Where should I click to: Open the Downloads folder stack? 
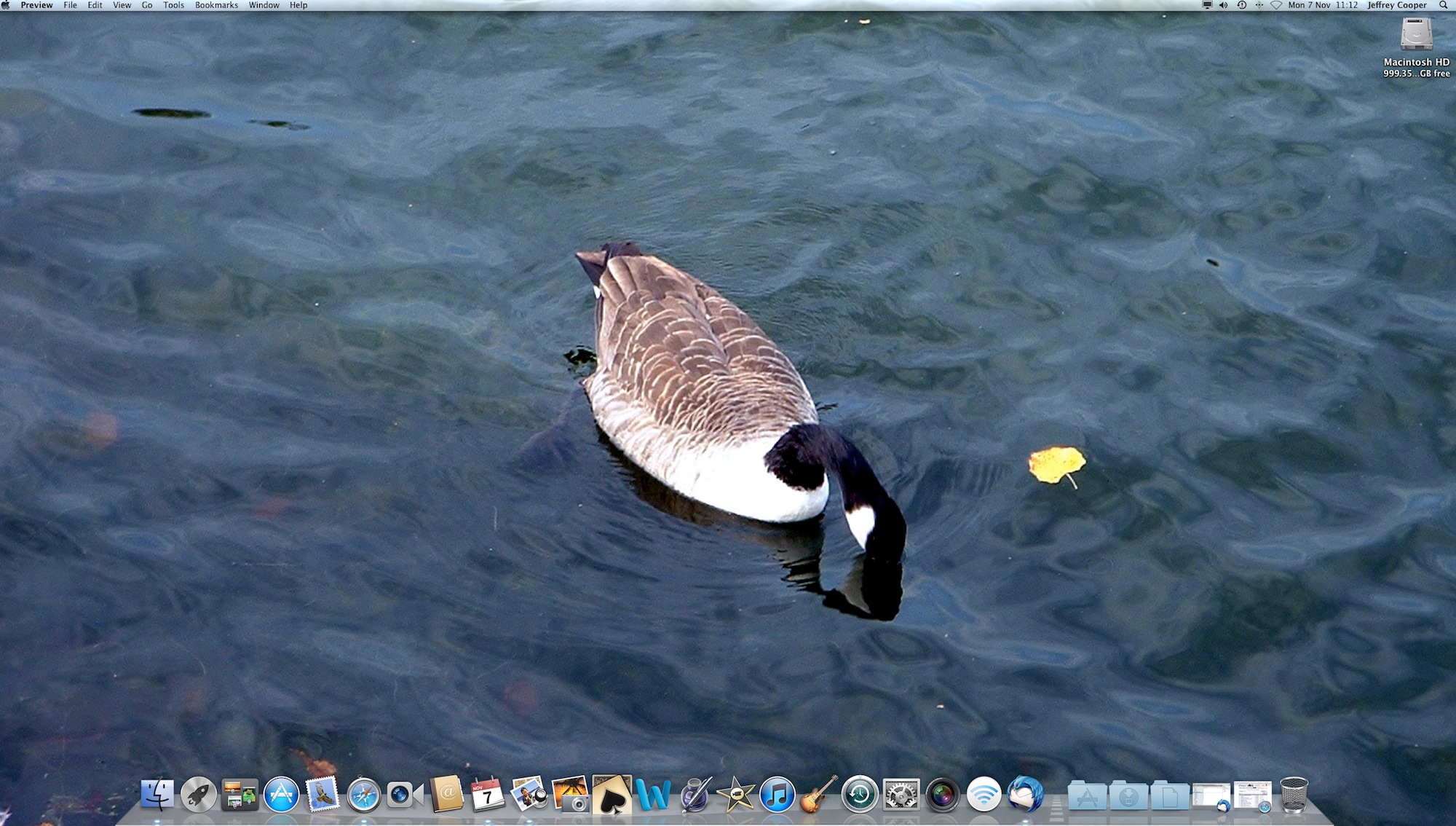[x=1128, y=795]
